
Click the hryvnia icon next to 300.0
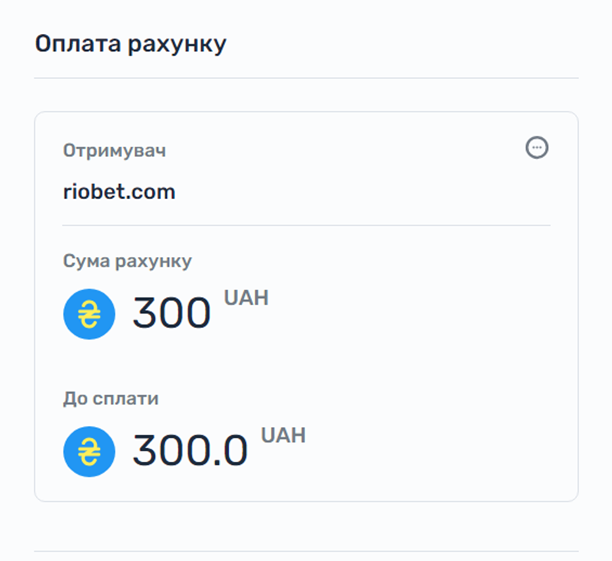89,451
